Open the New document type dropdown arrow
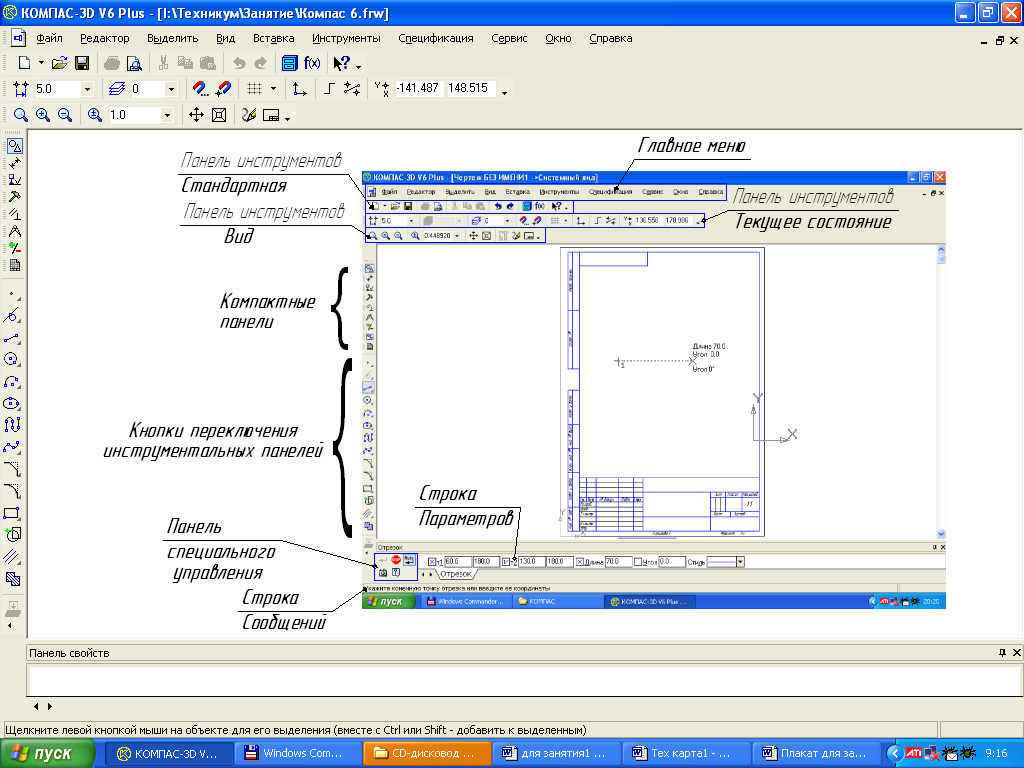The height and width of the screenshot is (768, 1024). (x=41, y=63)
